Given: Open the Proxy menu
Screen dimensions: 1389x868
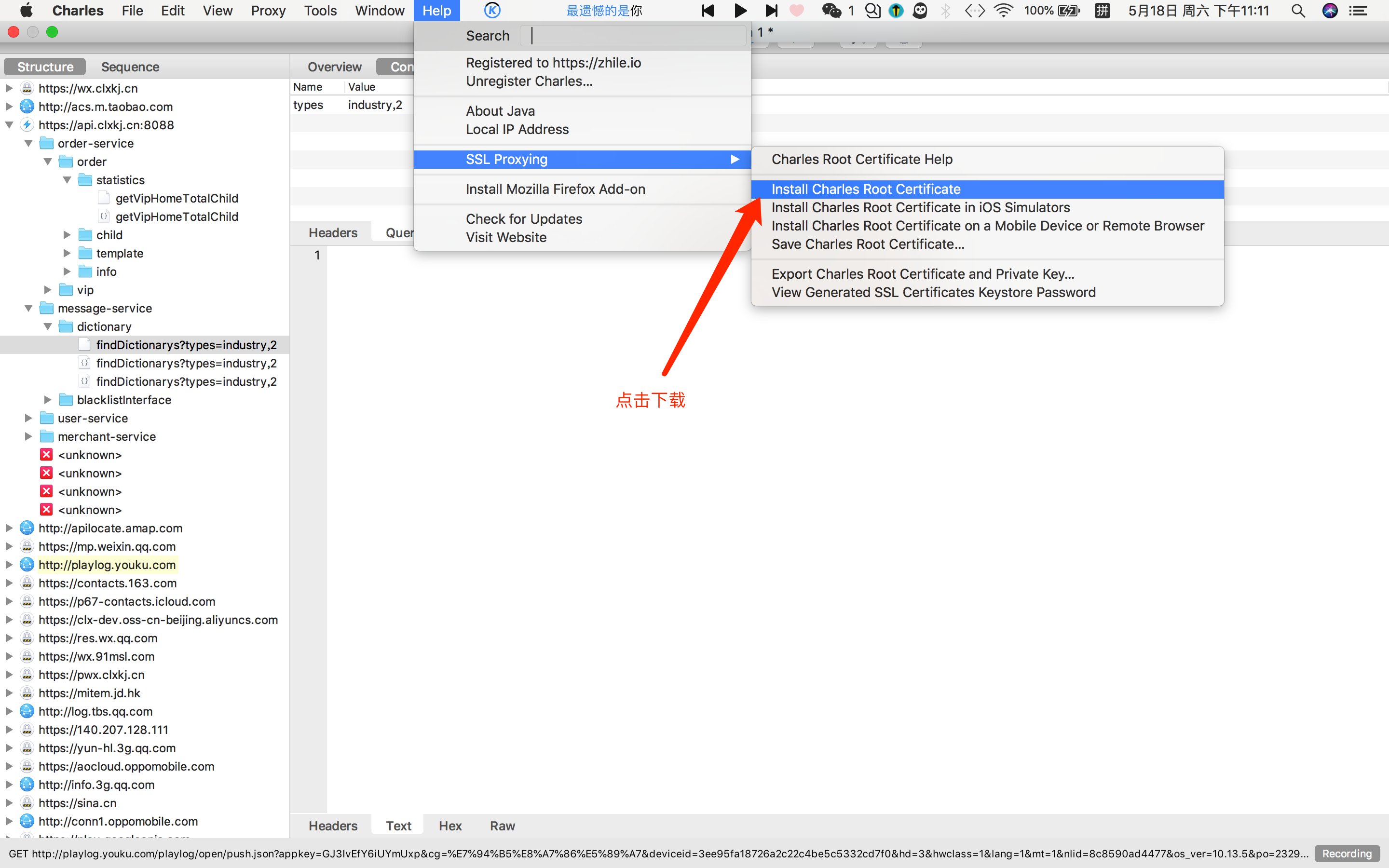Looking at the screenshot, I should pyautogui.click(x=268, y=10).
